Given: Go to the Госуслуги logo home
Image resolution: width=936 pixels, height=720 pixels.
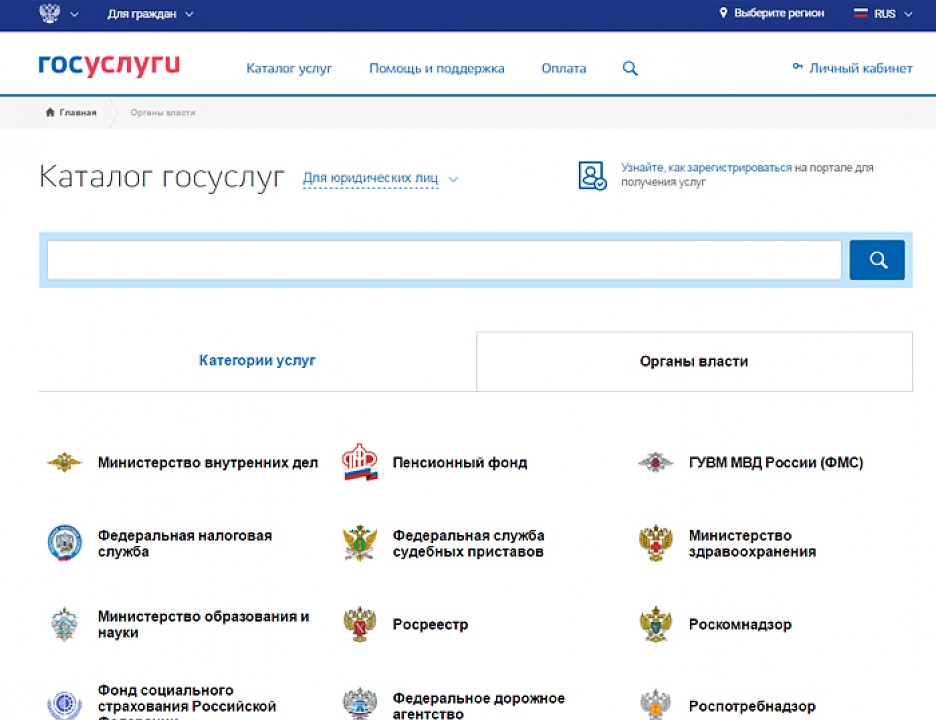Looking at the screenshot, I should click(109, 64).
